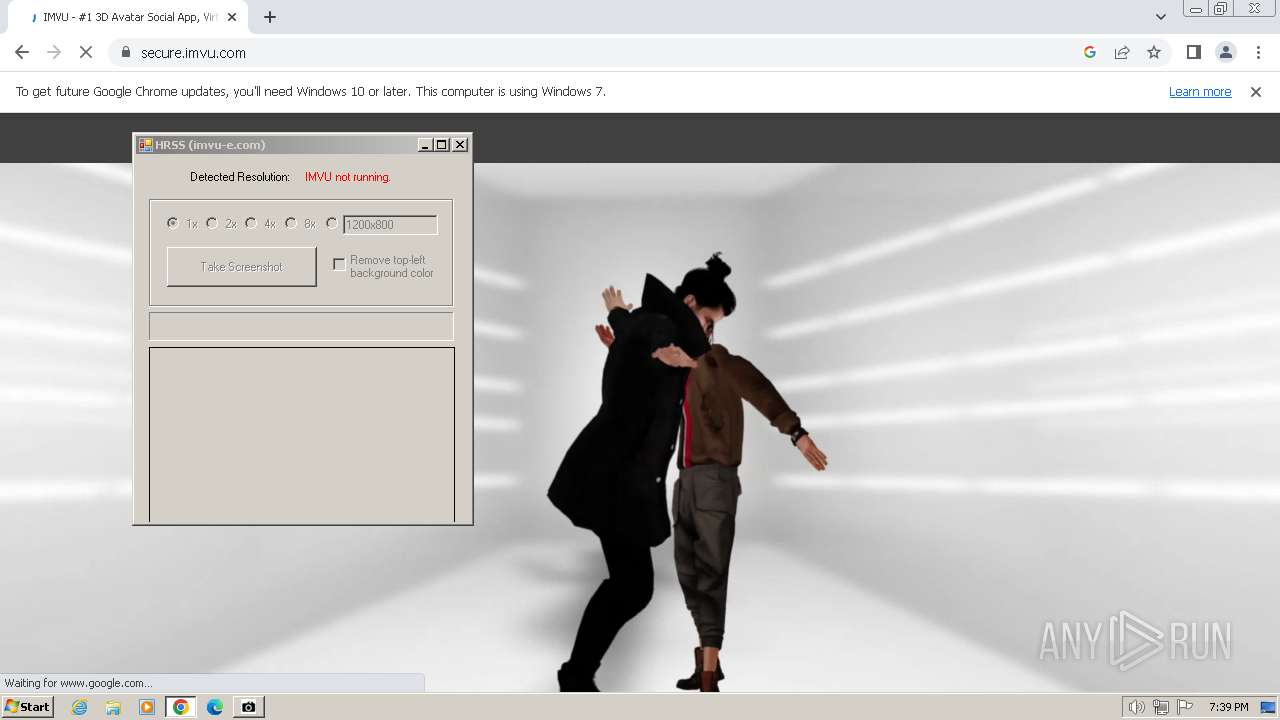Click the Action Center flag icon
Screen dimensions: 1280x720
click(1185, 707)
